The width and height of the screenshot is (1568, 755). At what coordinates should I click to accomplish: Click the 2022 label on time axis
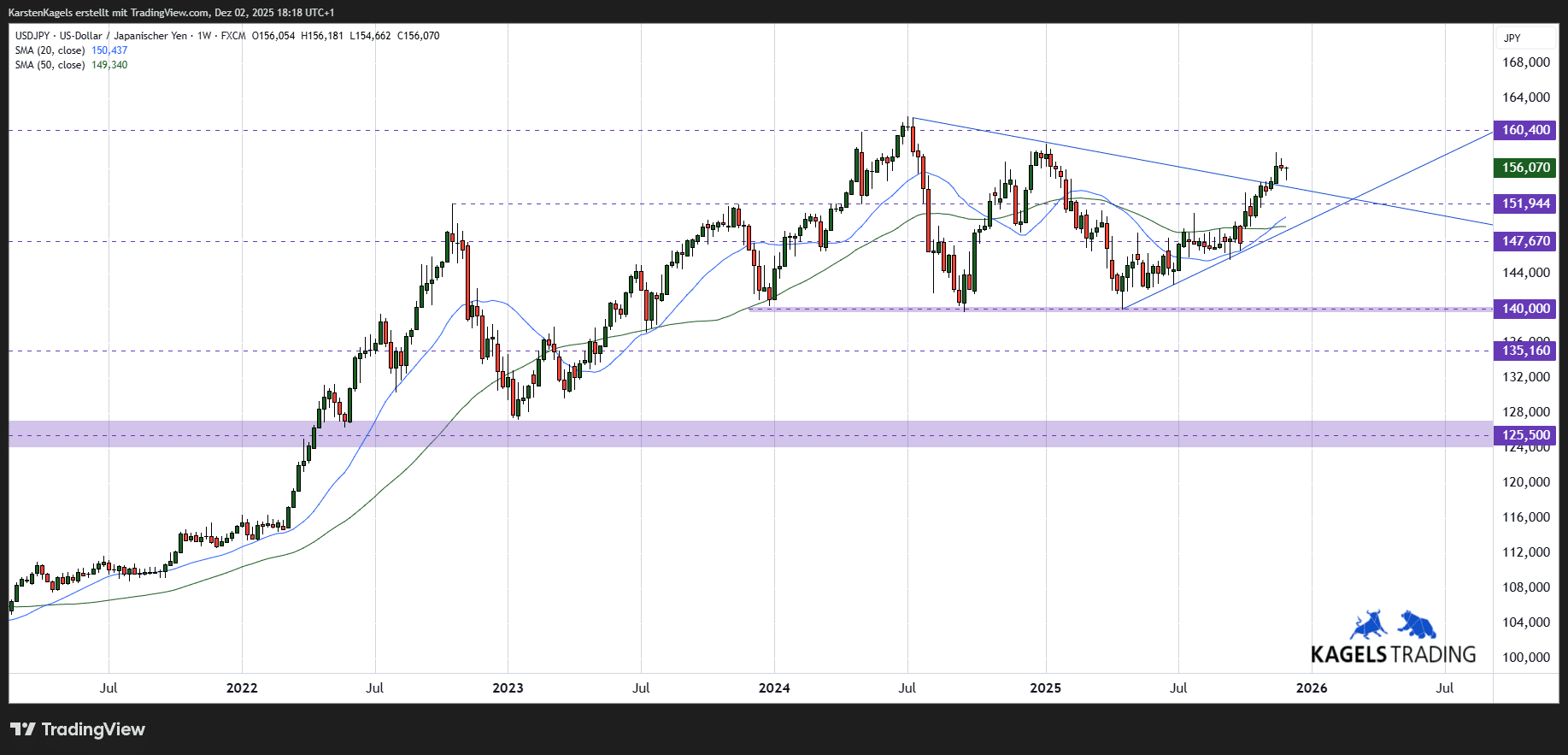click(242, 688)
